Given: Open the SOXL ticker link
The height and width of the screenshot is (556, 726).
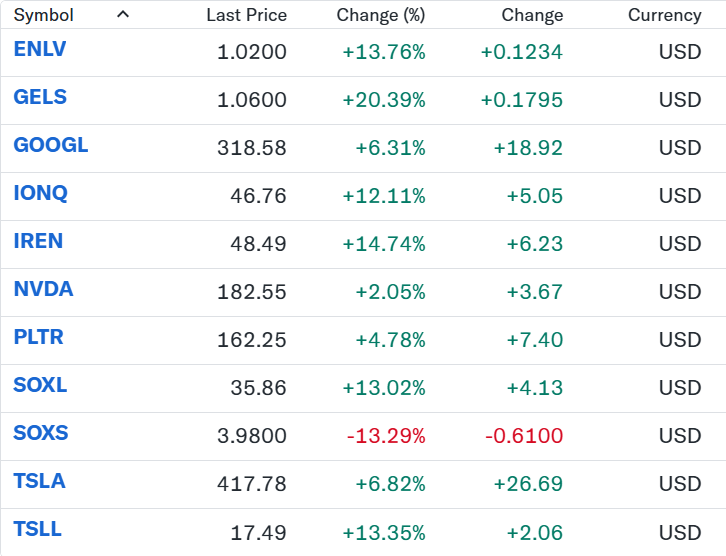Looking at the screenshot, I should pos(40,385).
